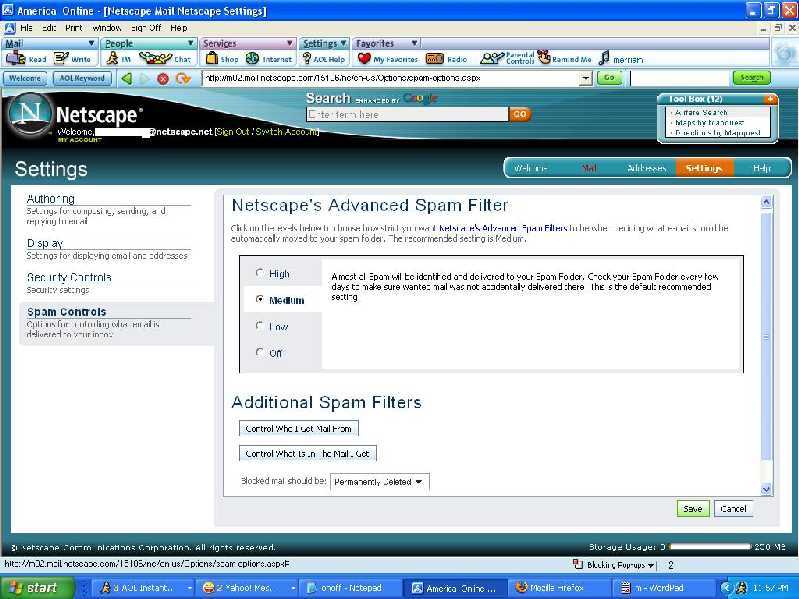Open the Radio icon
799x599 pixels.
(435, 59)
